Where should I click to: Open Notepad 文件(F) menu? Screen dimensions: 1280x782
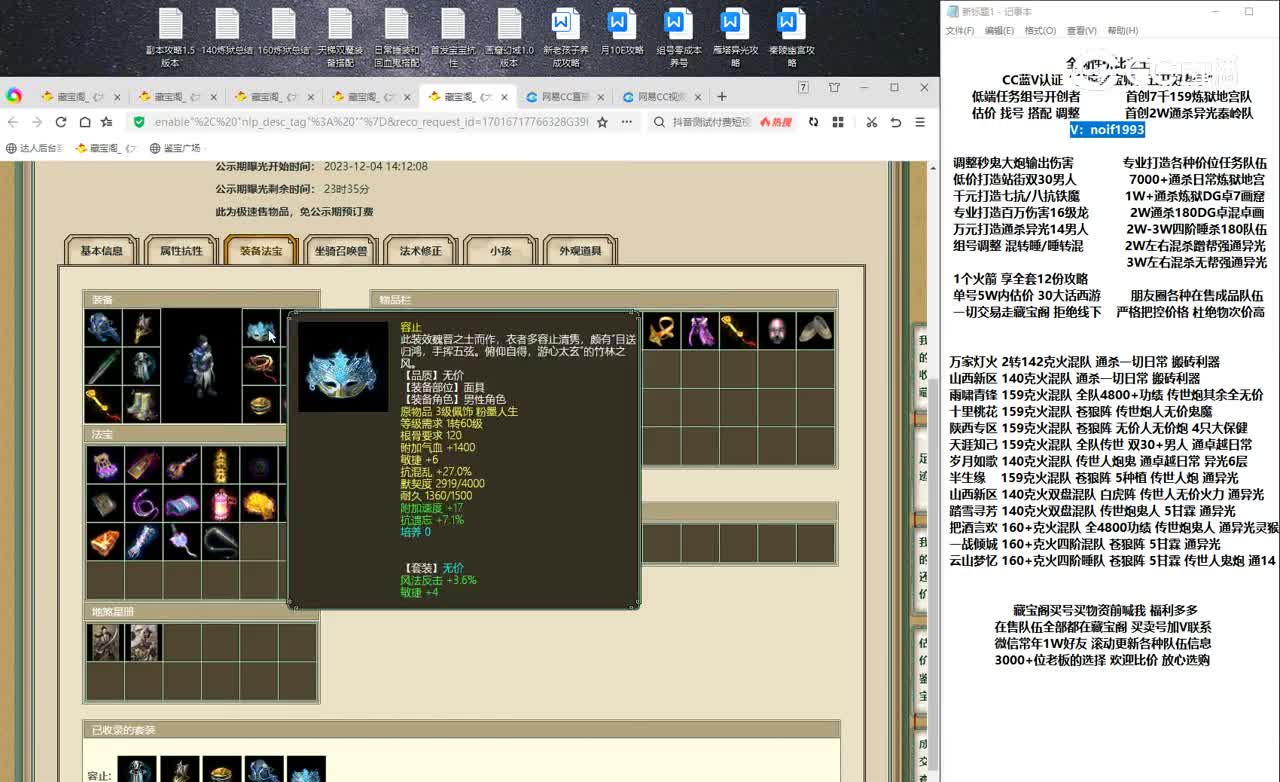[960, 31]
